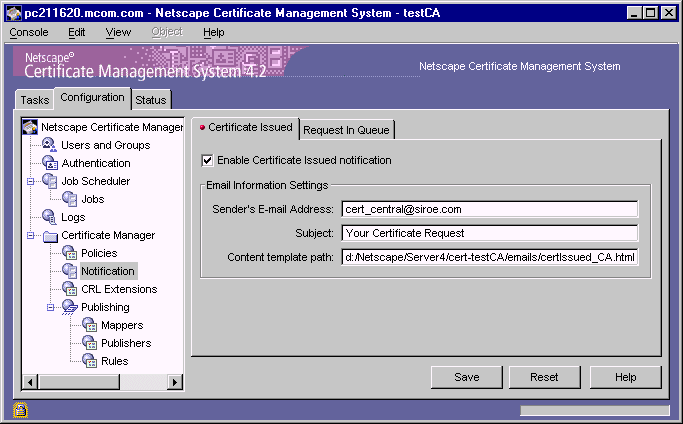The height and width of the screenshot is (424, 683).
Task: Minimize the Certificate Management System window
Action: pyautogui.click(x=634, y=13)
